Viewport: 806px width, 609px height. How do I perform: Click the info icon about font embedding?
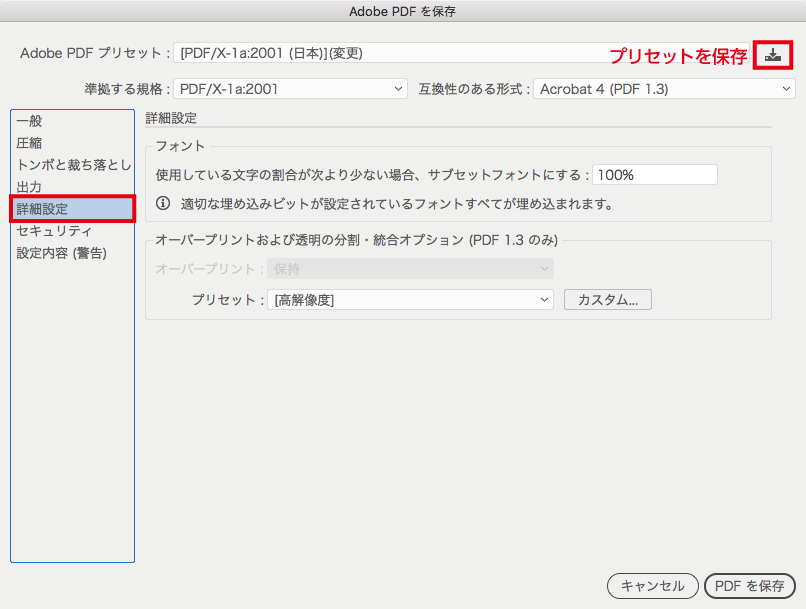point(163,203)
